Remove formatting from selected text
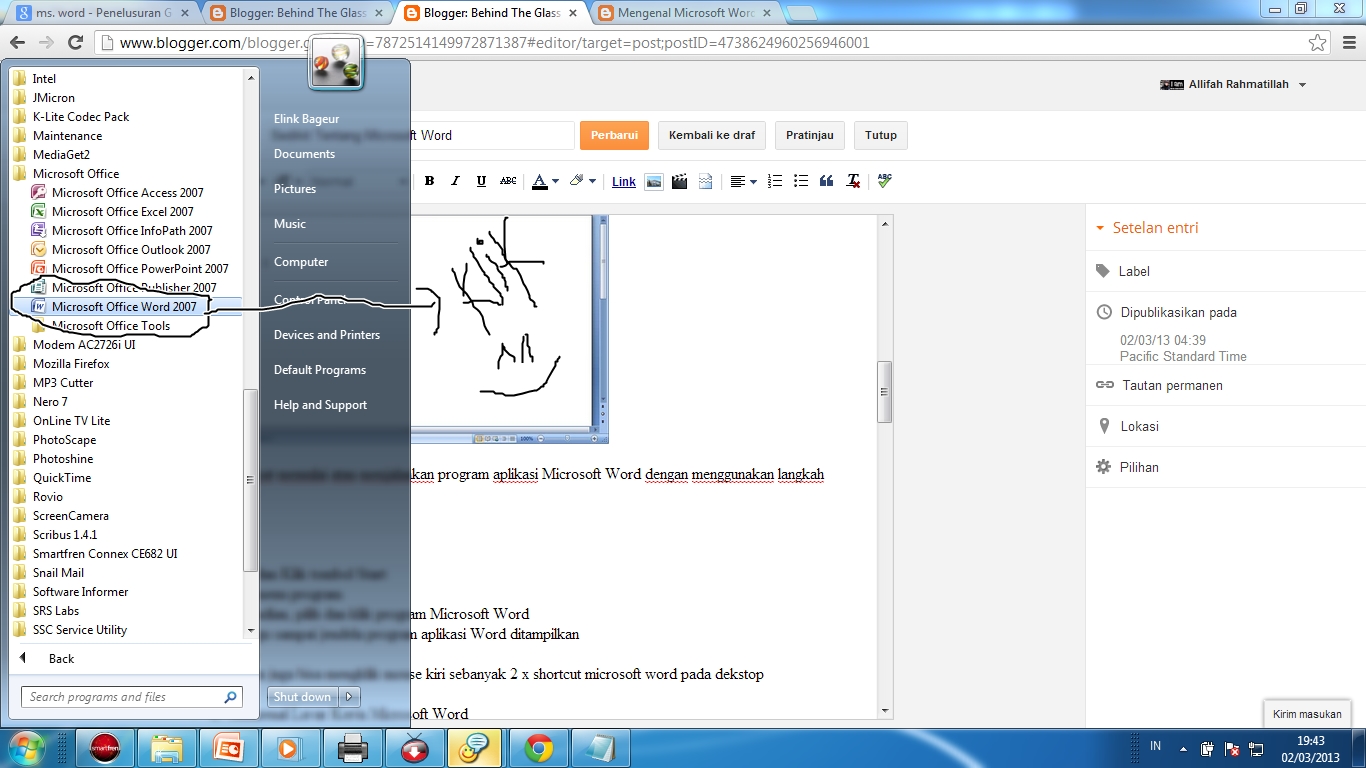The width and height of the screenshot is (1366, 768). click(853, 181)
